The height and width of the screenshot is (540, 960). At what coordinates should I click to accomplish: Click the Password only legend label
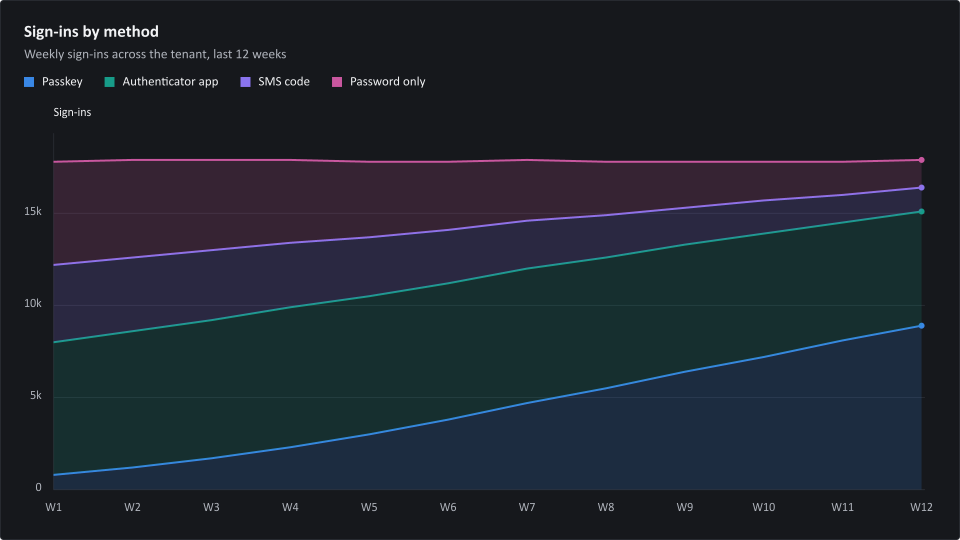tap(388, 82)
